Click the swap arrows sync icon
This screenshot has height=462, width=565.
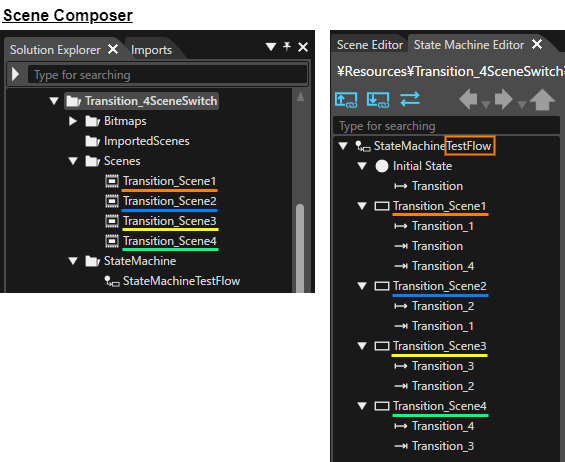click(410, 99)
